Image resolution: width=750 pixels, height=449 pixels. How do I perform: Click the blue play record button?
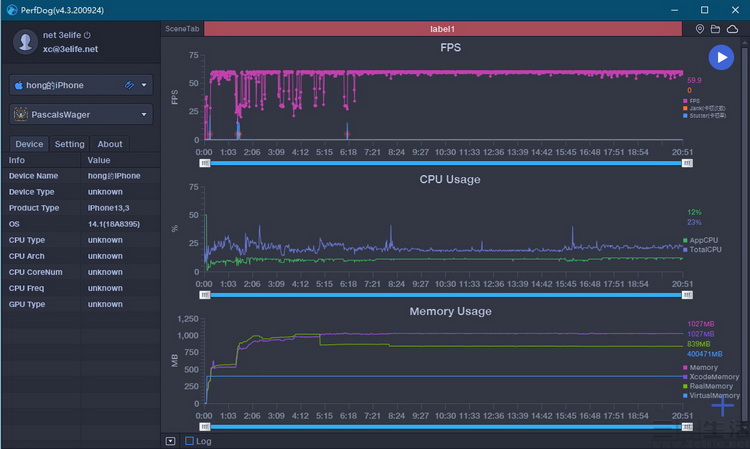tap(721, 57)
